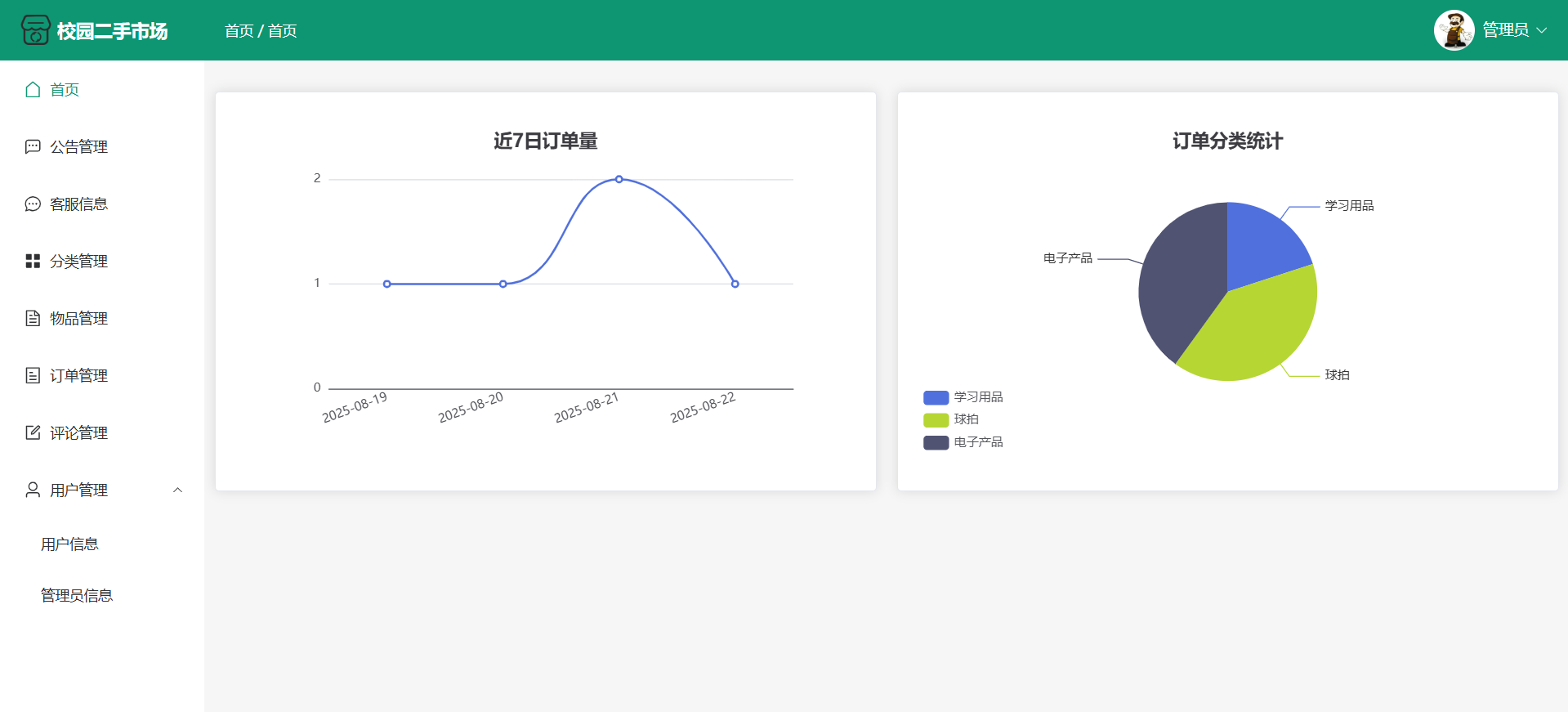Click the y-axis value 0
The height and width of the screenshot is (712, 1568).
click(x=317, y=387)
